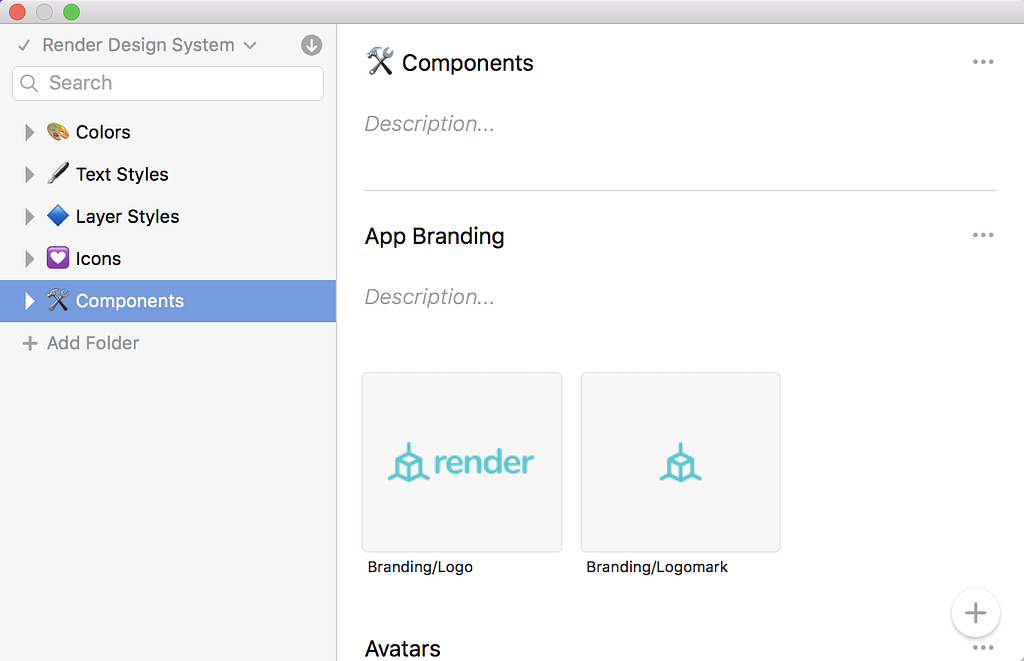Open the Branding/Logo thumbnail

coord(462,462)
